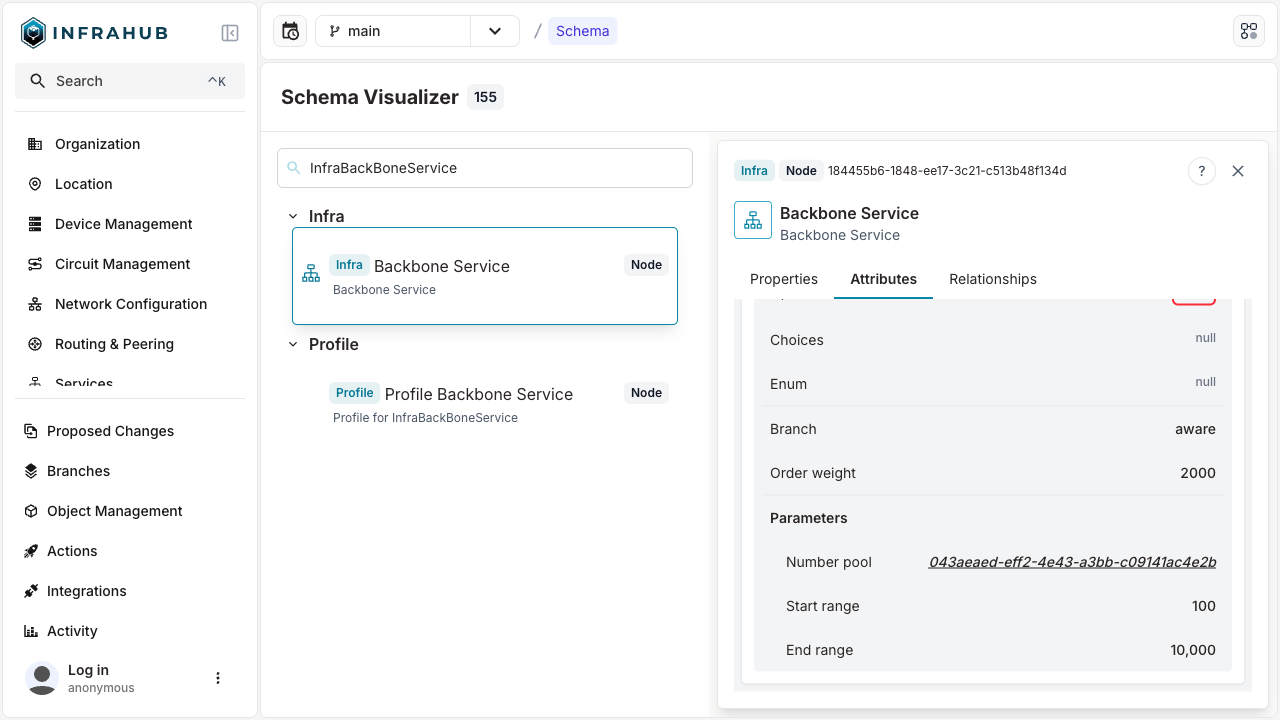Open the Actions rocket icon
The height and width of the screenshot is (720, 1280).
click(x=31, y=551)
